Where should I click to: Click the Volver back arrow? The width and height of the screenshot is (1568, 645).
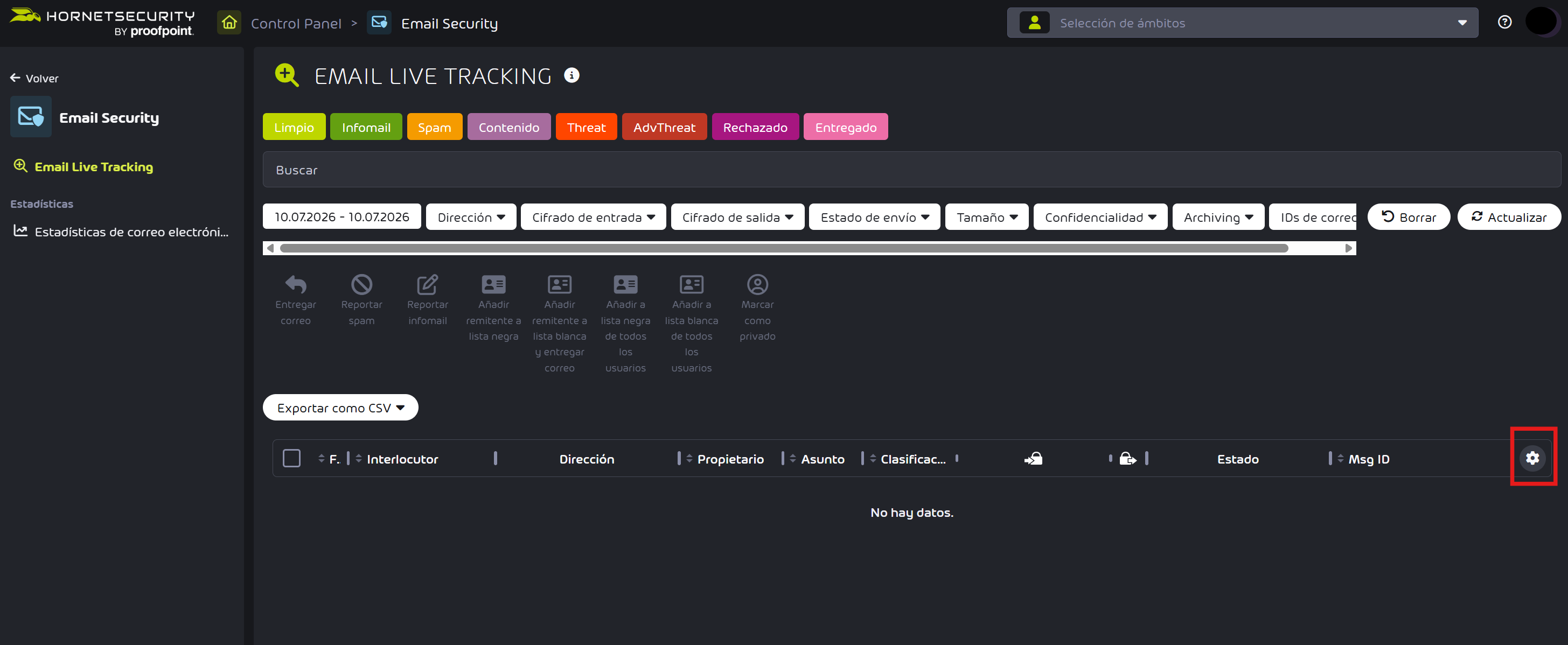(x=15, y=78)
